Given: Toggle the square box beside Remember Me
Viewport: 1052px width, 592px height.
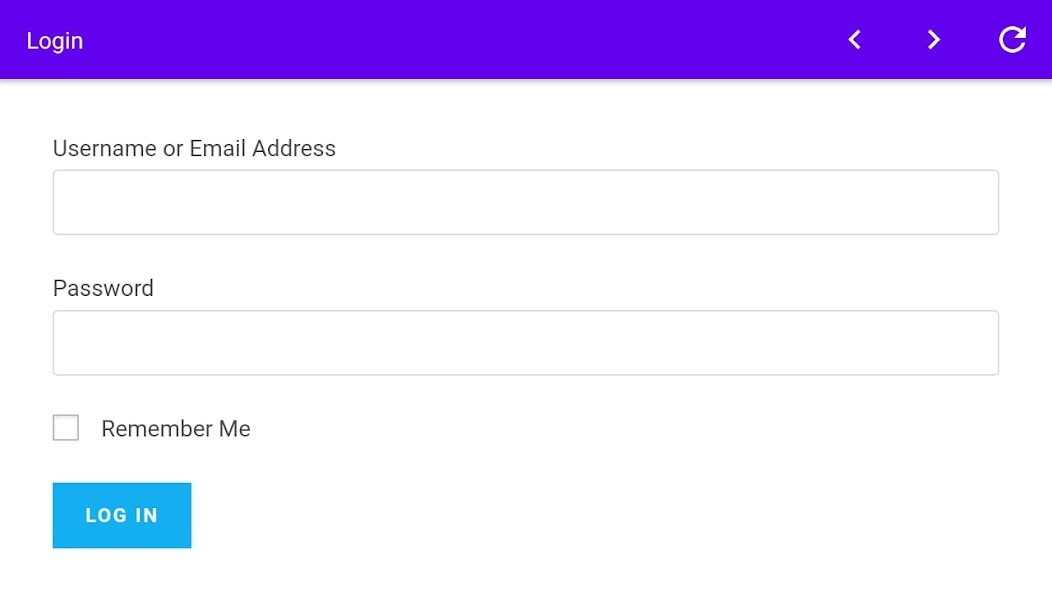Looking at the screenshot, I should click(66, 428).
